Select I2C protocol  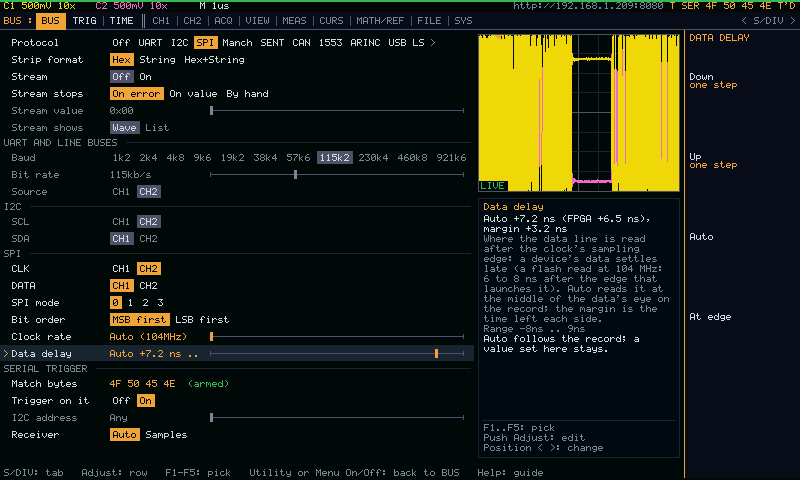(x=180, y=42)
